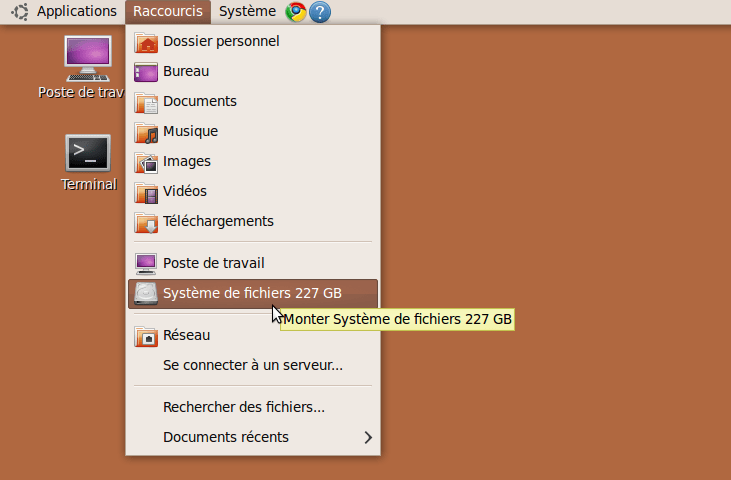This screenshot has height=480, width=731.
Task: Select the Documents label in Raccourcis menu
Action: click(200, 101)
